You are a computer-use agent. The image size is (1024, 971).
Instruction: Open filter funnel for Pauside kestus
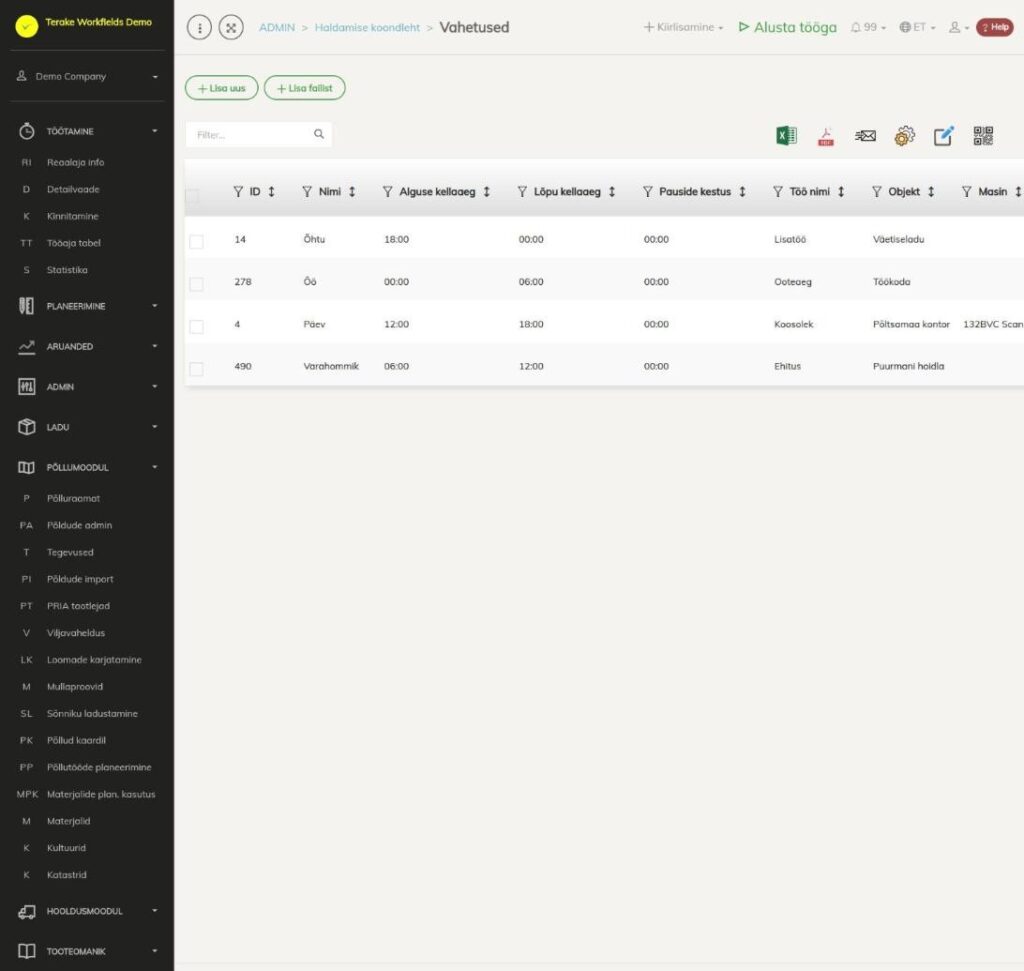(648, 191)
